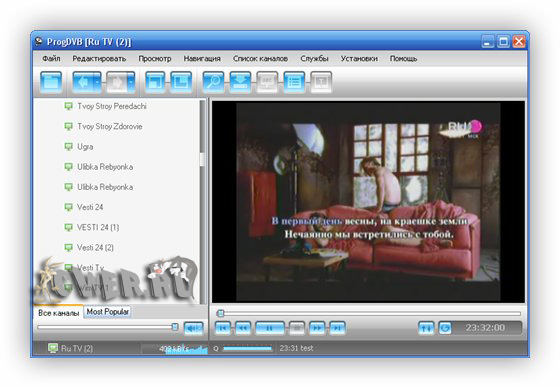
Task: Pause playback with the pause button
Action: (x=270, y=328)
